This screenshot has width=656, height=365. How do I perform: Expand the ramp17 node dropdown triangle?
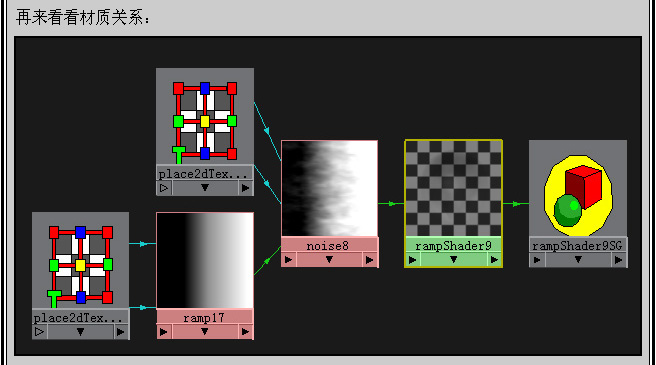(x=205, y=332)
